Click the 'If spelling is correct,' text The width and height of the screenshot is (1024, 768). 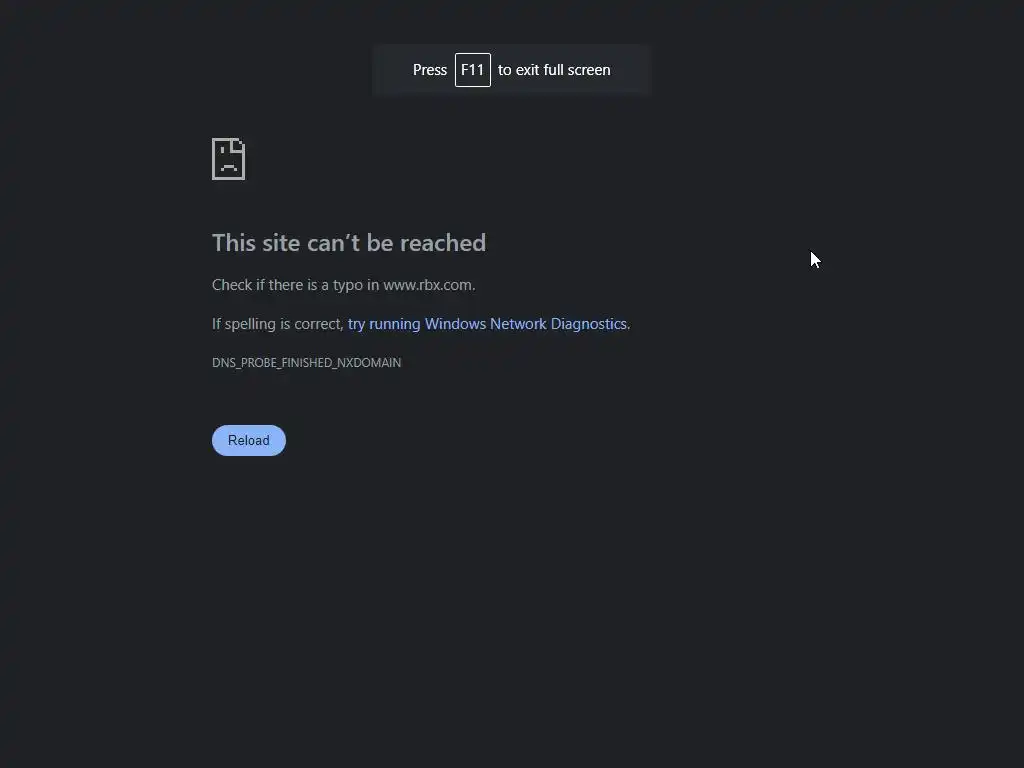278,324
